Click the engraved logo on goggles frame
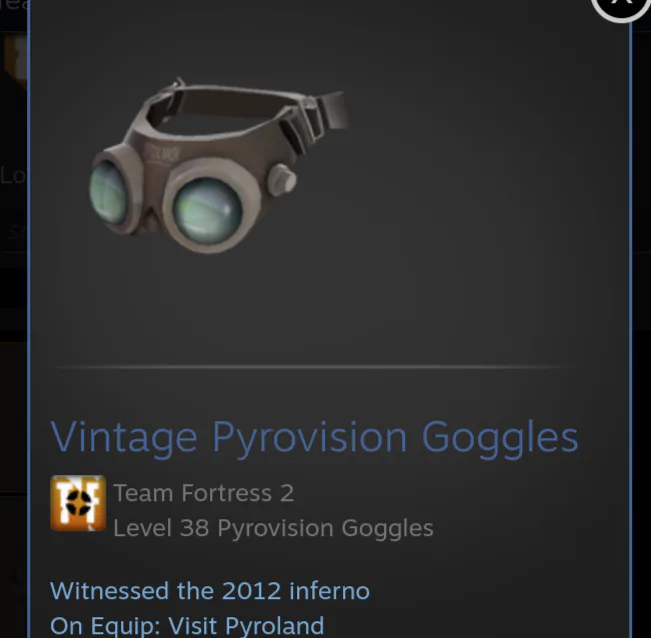This screenshot has height=638, width=651. pos(164,154)
